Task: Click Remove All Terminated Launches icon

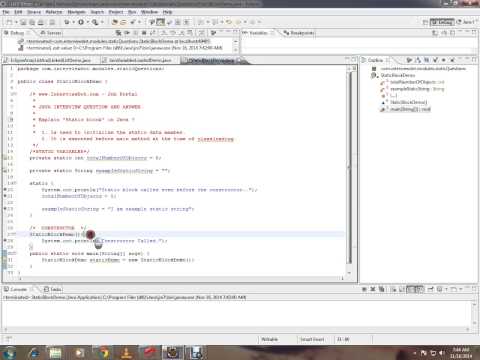Action: point(118,33)
